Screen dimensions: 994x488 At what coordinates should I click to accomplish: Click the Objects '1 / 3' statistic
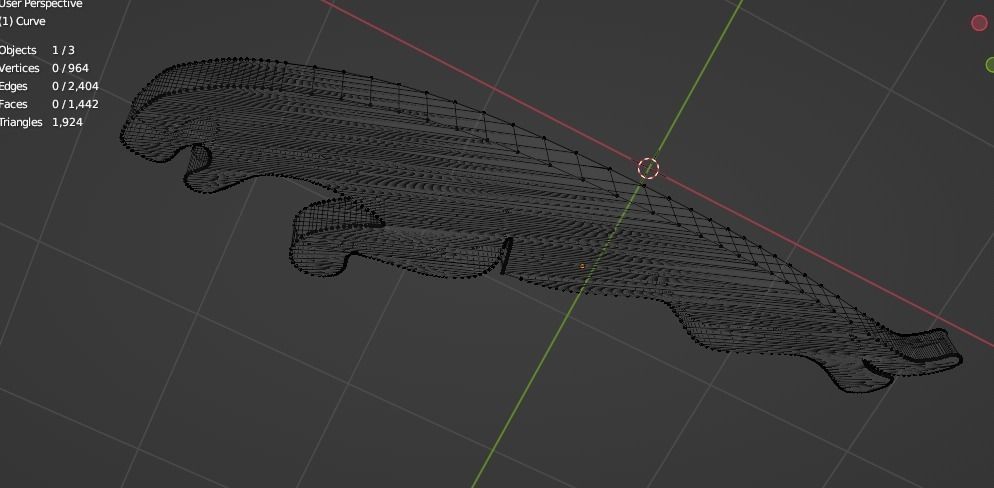pyautogui.click(x=63, y=50)
